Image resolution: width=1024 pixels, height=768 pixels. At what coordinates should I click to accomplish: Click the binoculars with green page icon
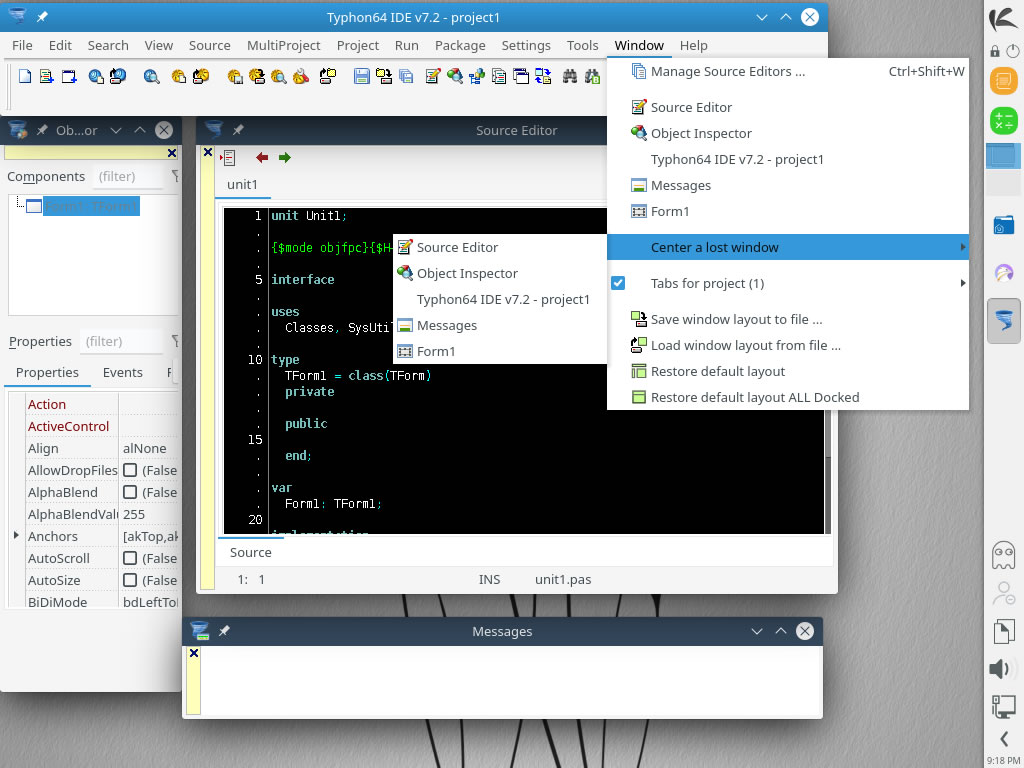(x=592, y=76)
